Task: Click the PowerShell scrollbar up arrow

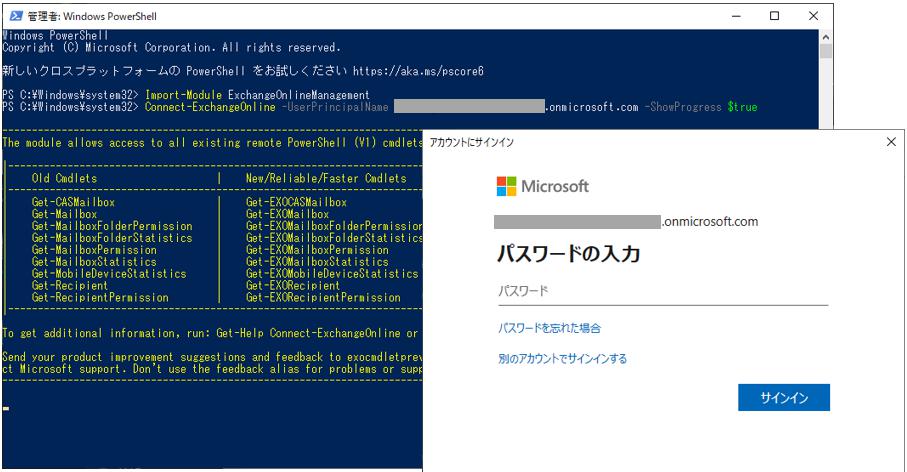Action: point(825,37)
